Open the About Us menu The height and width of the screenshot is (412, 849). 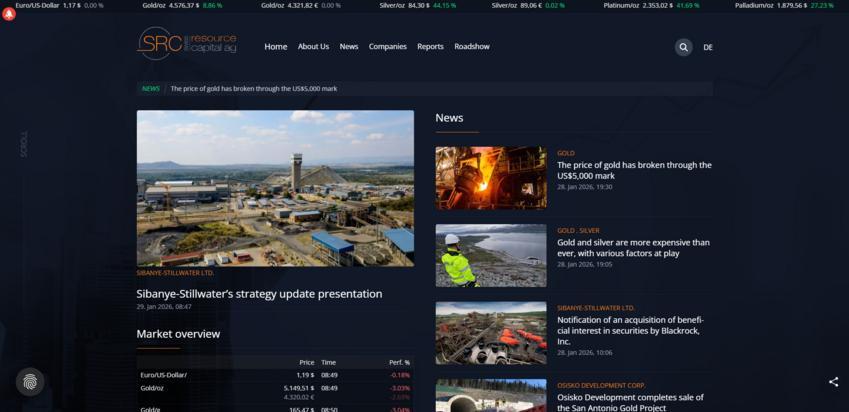(x=313, y=47)
